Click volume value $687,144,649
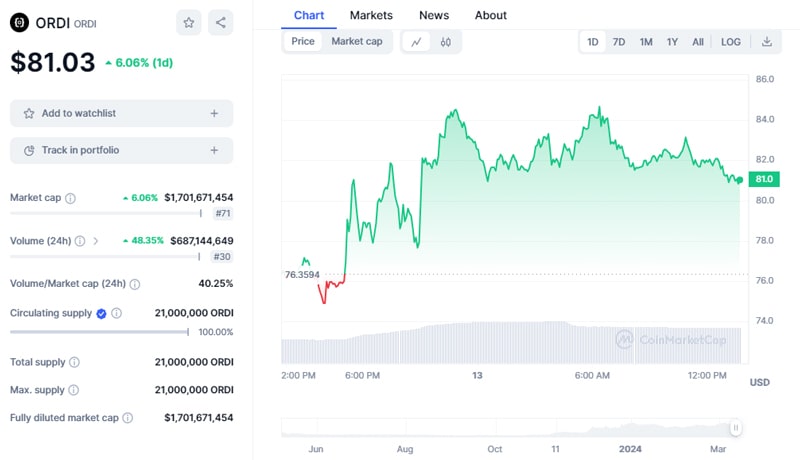 click(x=202, y=241)
